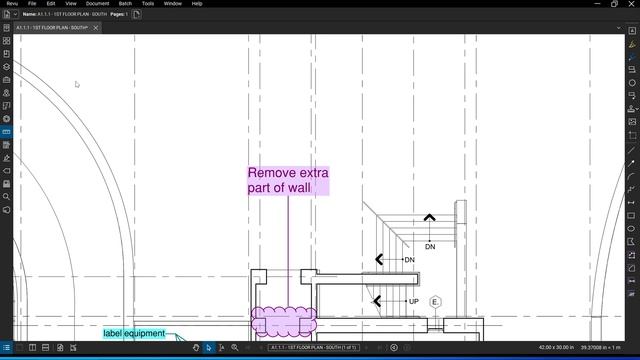
Task: Select the Crop tool icon
Action: 632,135
